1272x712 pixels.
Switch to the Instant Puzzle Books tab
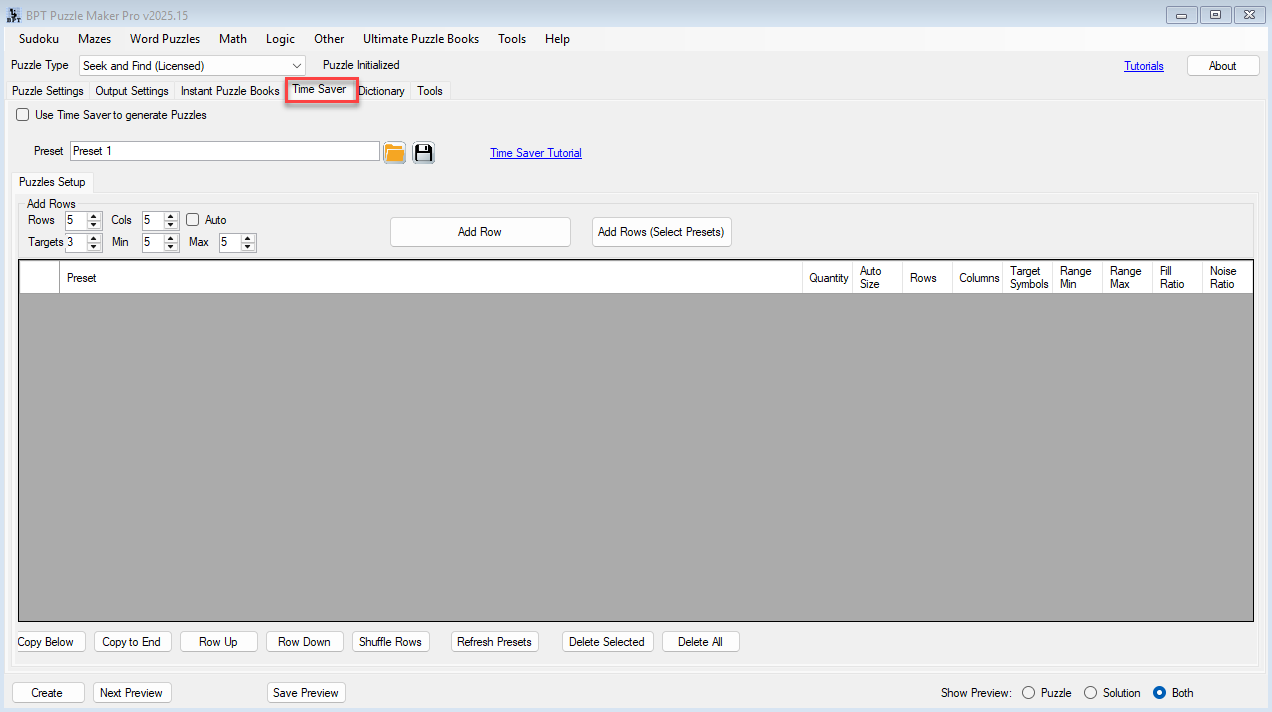coord(230,91)
